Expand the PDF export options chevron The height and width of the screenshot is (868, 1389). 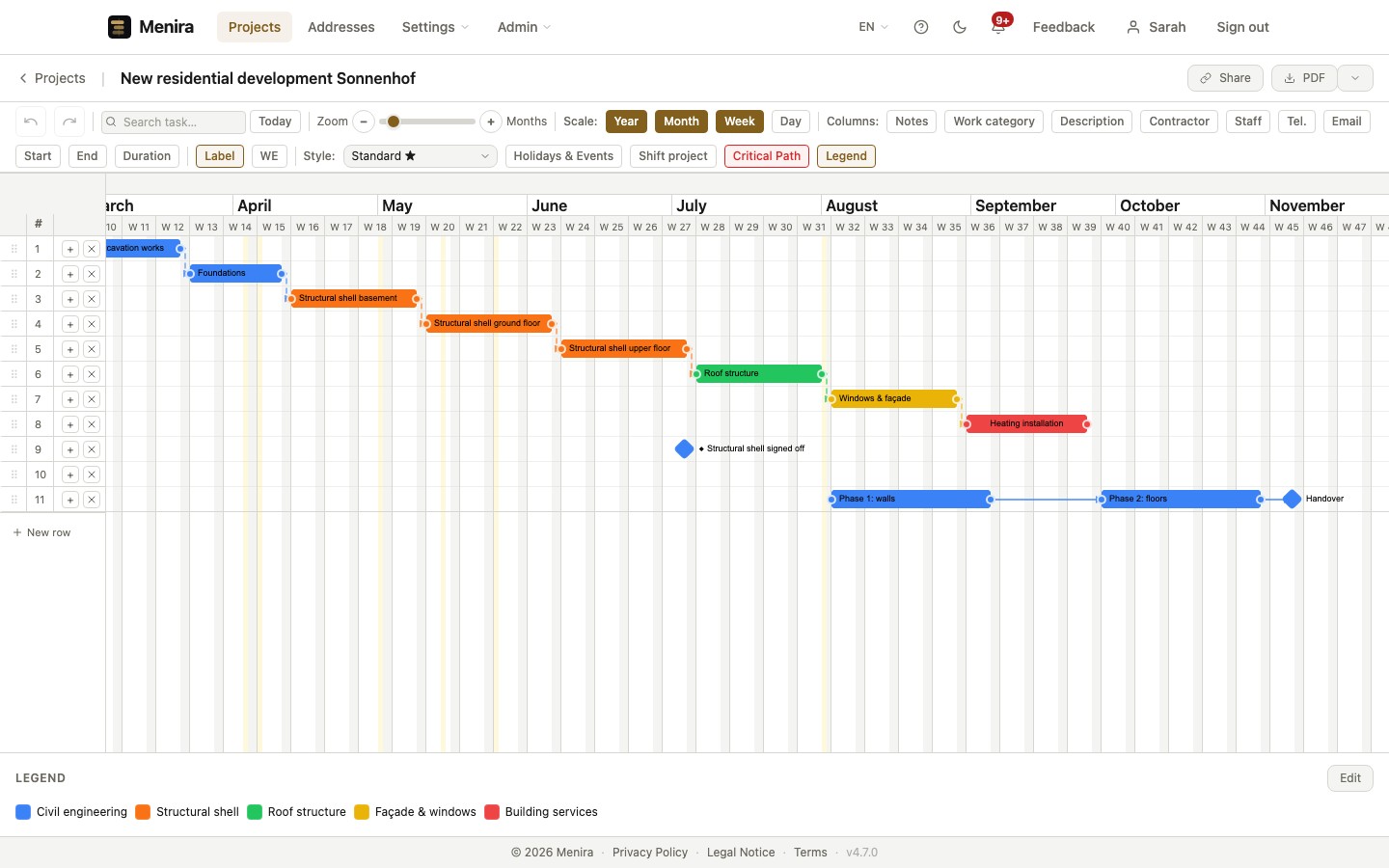(1355, 78)
